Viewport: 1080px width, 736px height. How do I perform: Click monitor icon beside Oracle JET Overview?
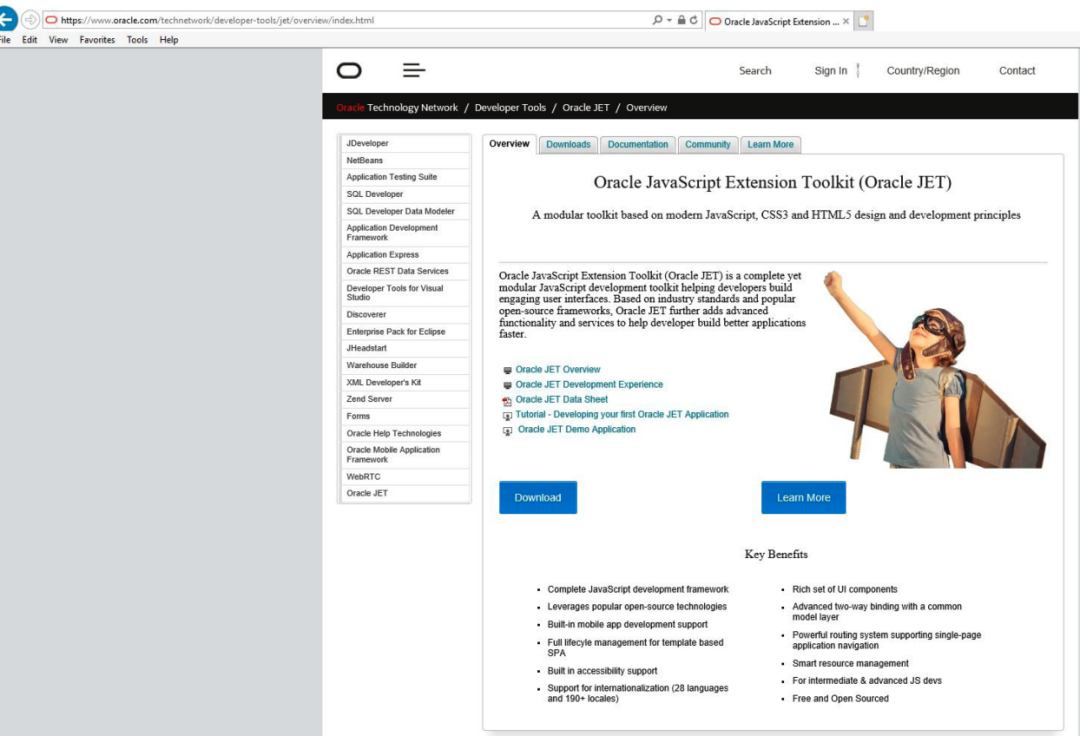coord(507,370)
